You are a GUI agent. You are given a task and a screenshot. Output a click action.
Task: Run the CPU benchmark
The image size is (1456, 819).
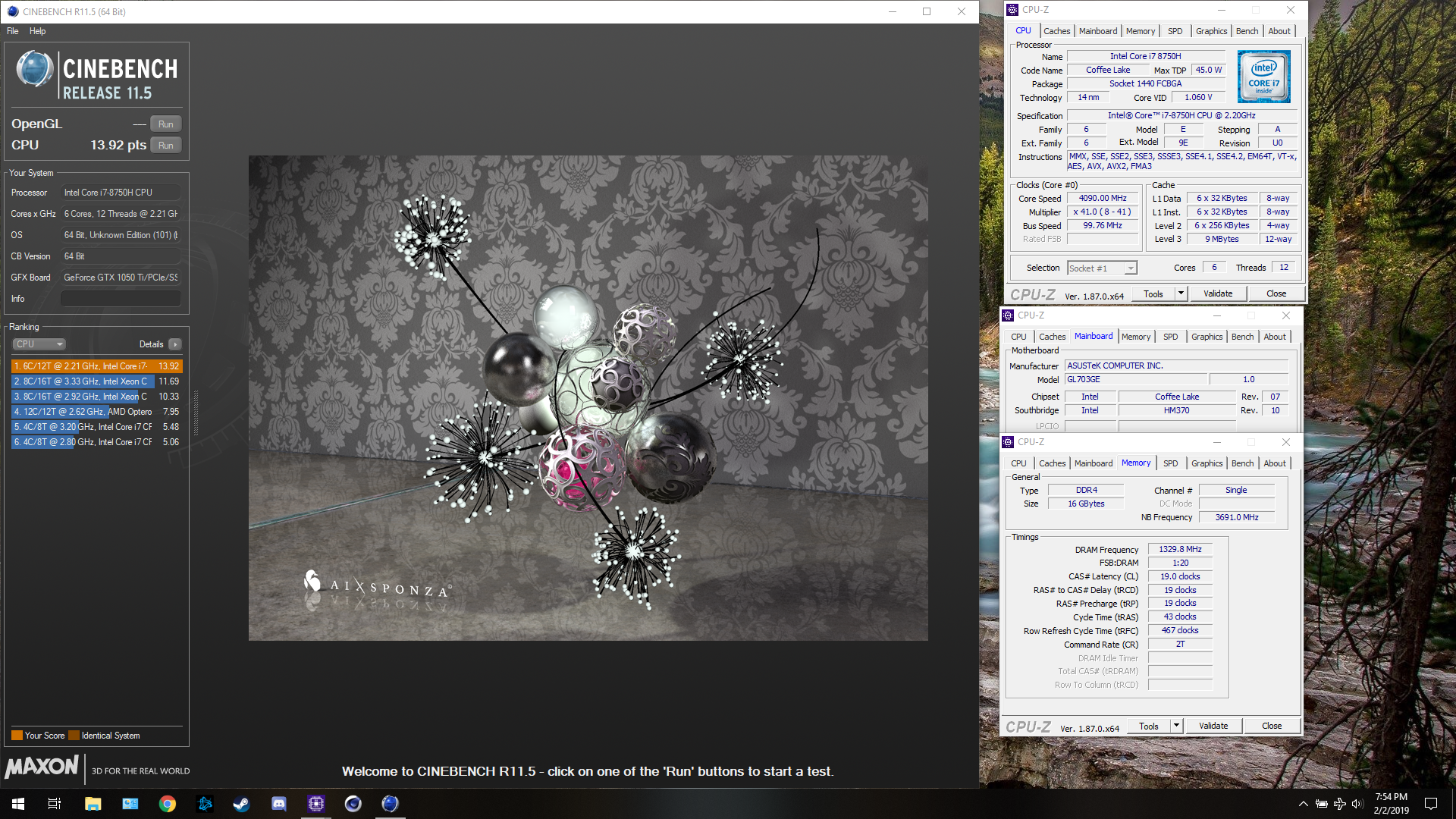click(166, 146)
